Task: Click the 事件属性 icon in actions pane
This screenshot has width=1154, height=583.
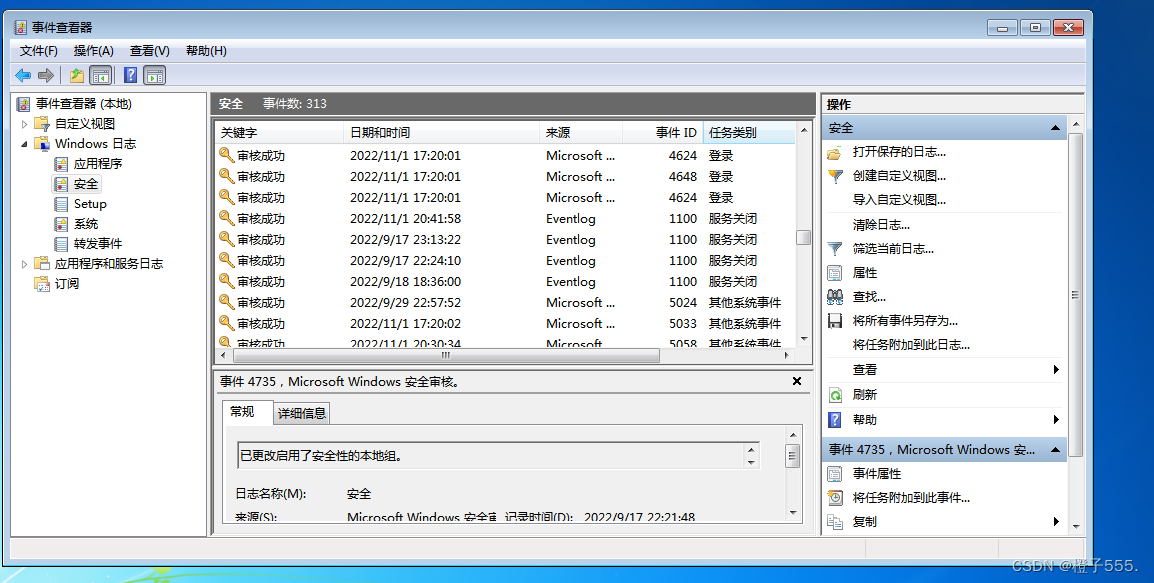Action: click(x=835, y=474)
